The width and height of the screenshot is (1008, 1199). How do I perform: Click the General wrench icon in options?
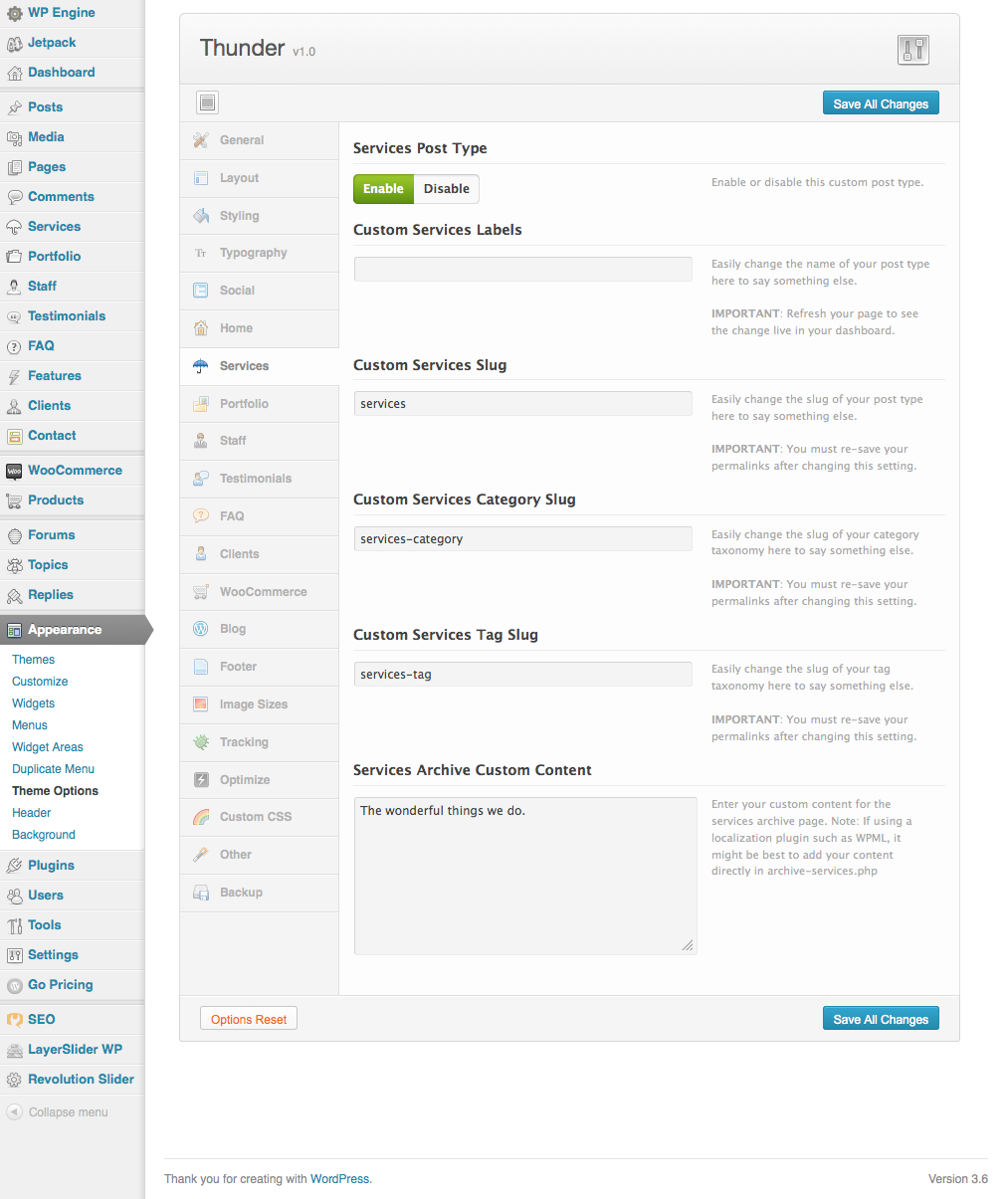pos(201,140)
